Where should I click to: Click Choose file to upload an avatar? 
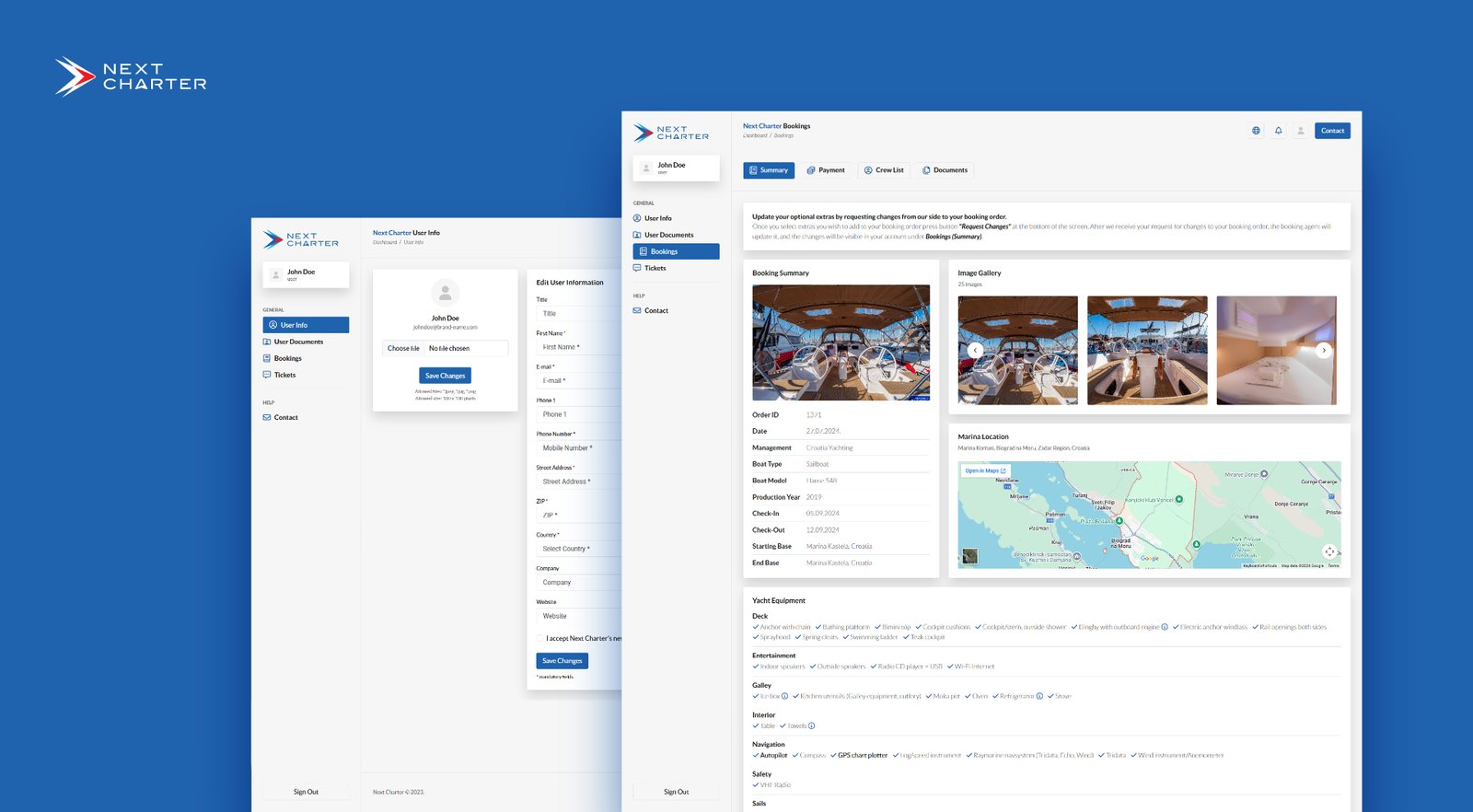[x=403, y=348]
